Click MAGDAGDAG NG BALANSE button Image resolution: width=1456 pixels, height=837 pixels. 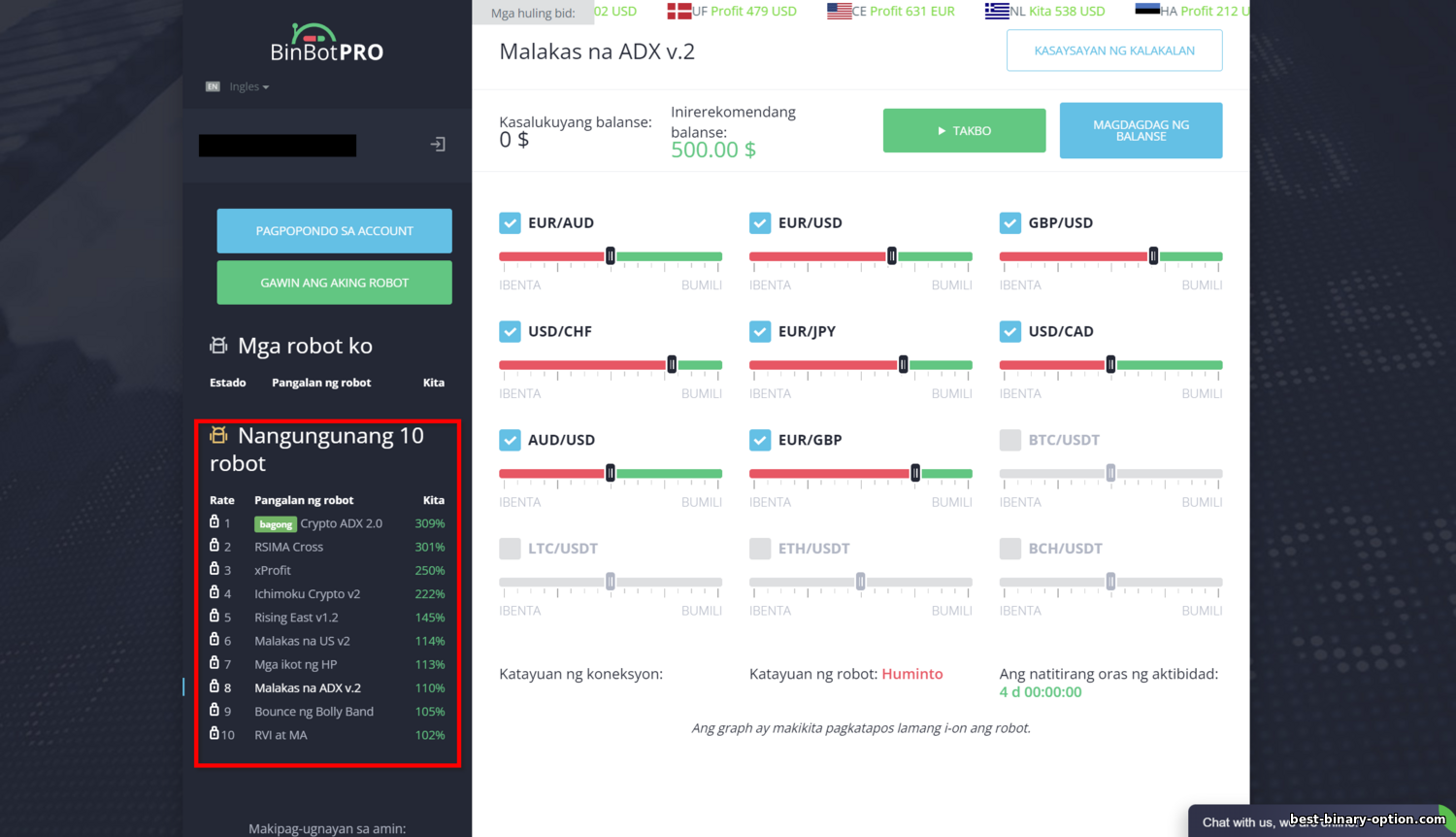(x=1141, y=130)
